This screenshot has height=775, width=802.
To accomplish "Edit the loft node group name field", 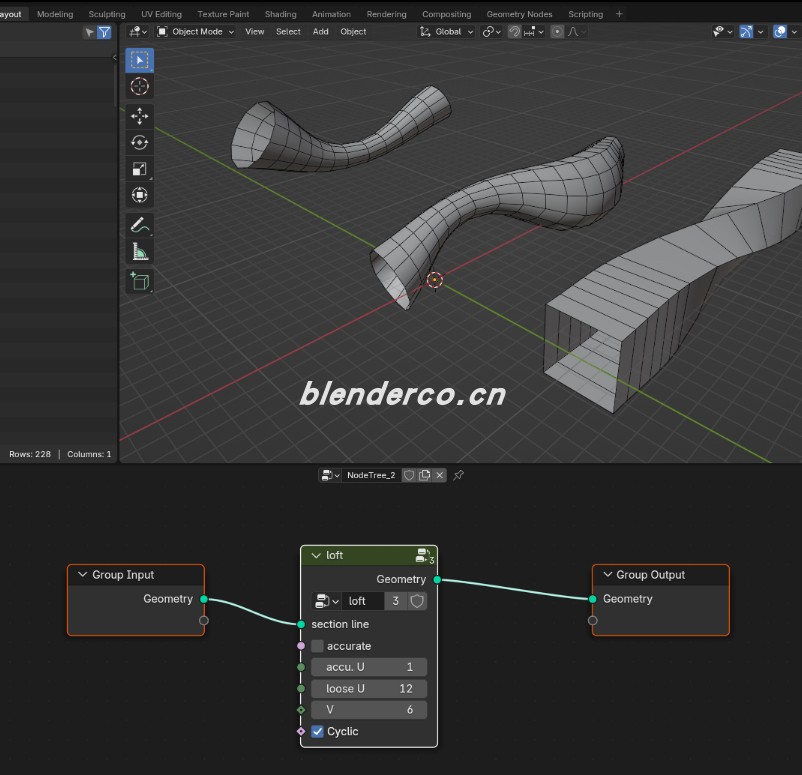I will click(363, 601).
